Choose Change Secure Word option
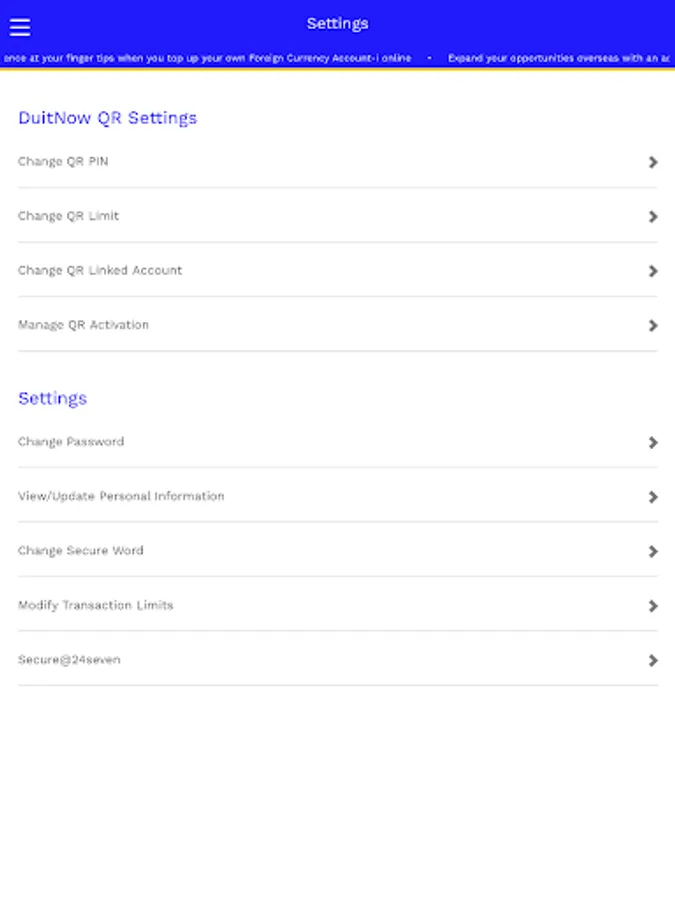This screenshot has width=675, height=900. click(81, 551)
